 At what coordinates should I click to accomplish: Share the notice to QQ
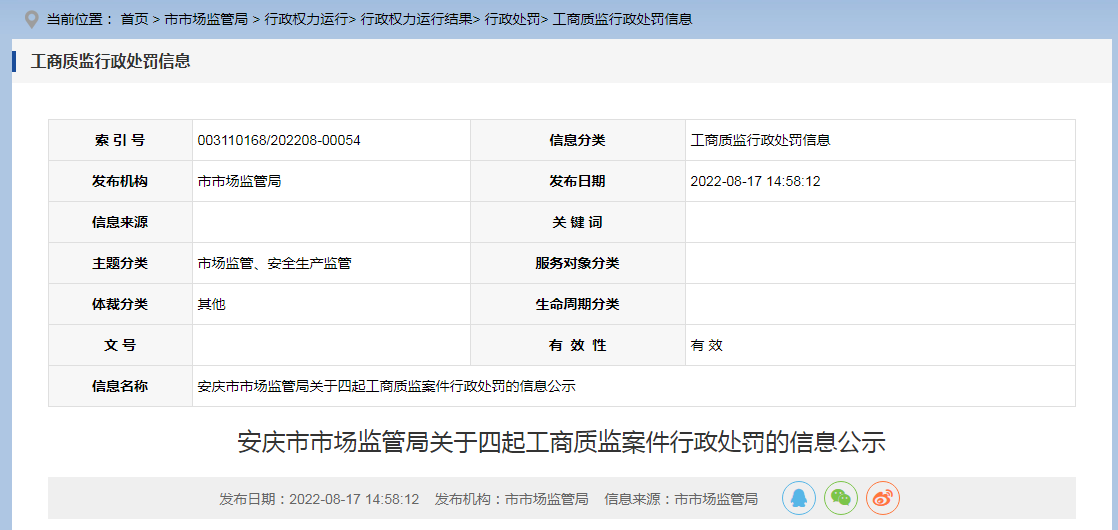pyautogui.click(x=799, y=498)
